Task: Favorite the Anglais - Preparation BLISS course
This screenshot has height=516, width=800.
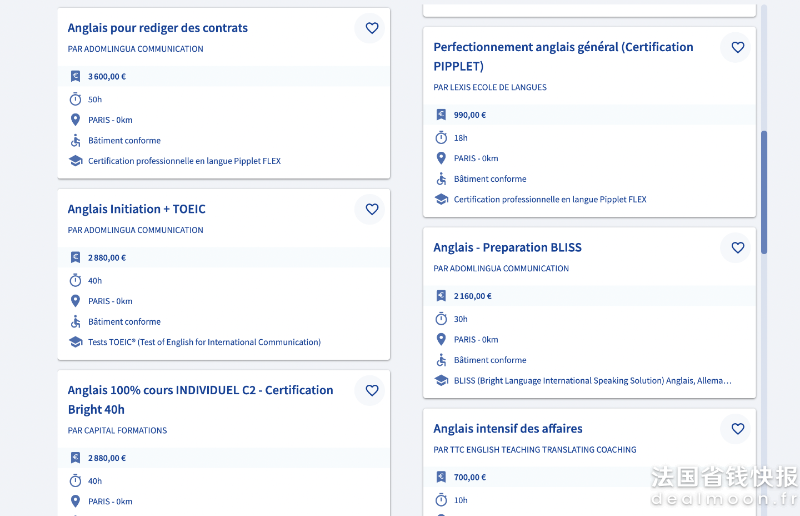Action: coord(738,248)
